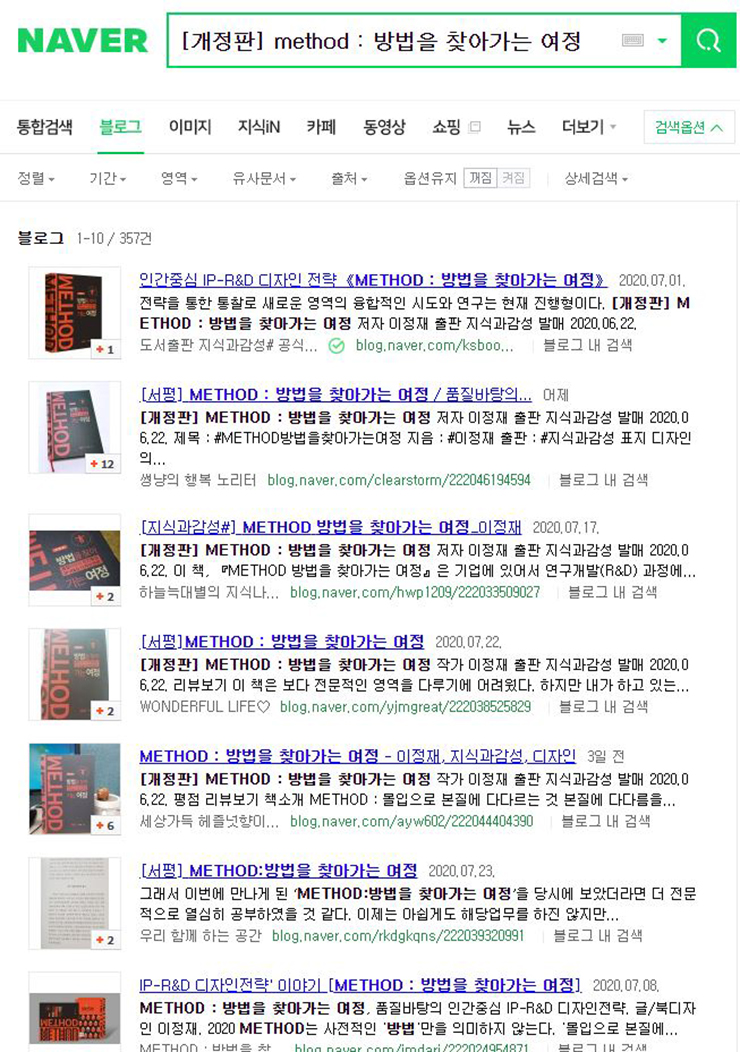Click the +6 image count badge
The image size is (740, 1052).
point(105,825)
